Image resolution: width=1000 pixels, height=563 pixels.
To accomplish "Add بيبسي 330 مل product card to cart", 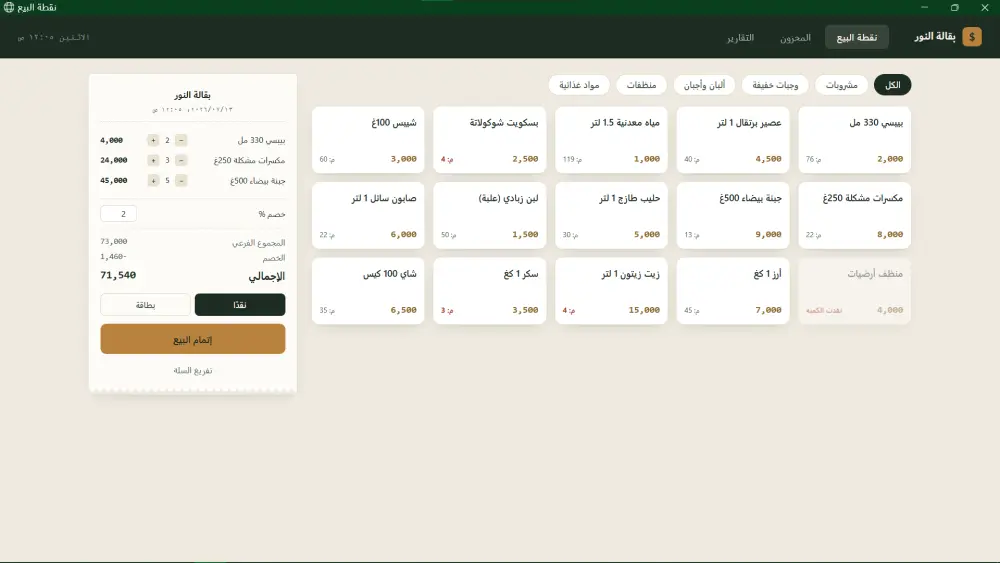I will (x=855, y=140).
